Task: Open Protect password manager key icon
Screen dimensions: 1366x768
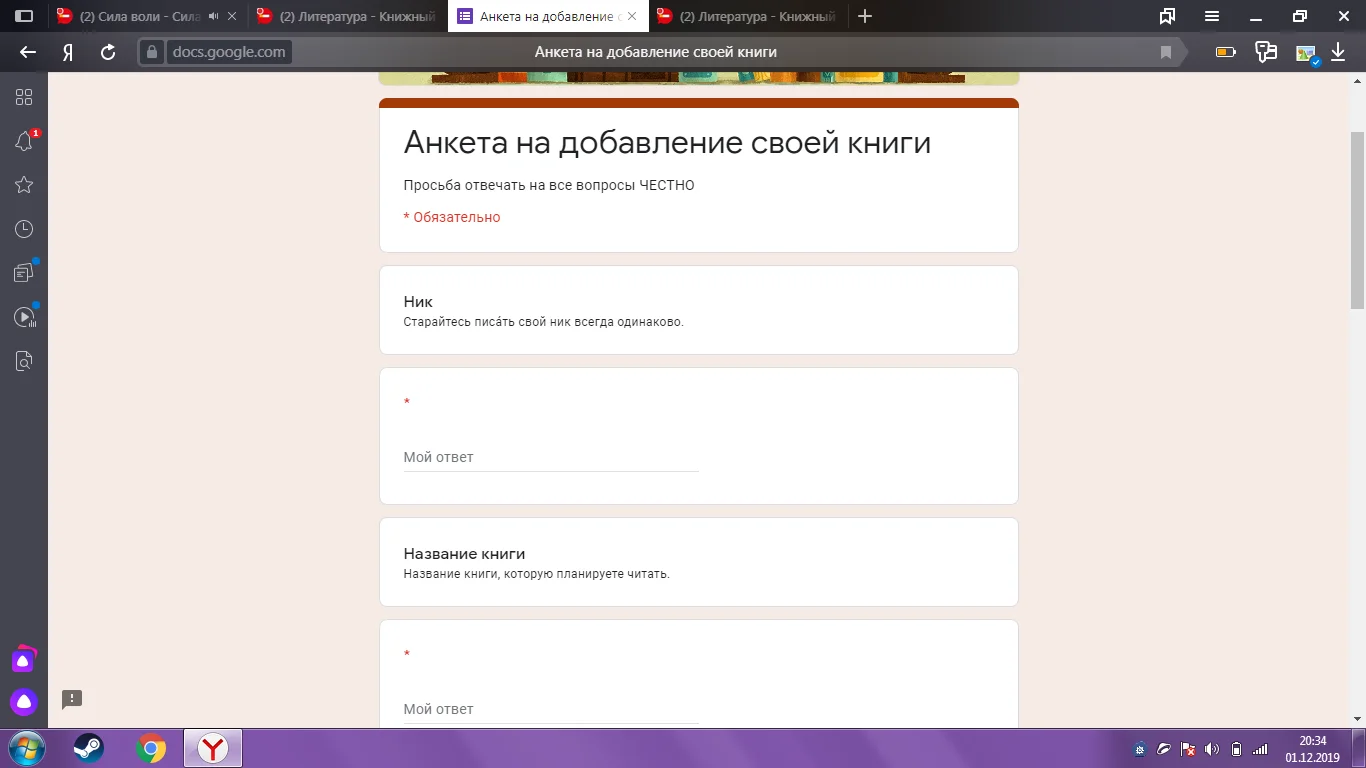Action: point(1266,51)
